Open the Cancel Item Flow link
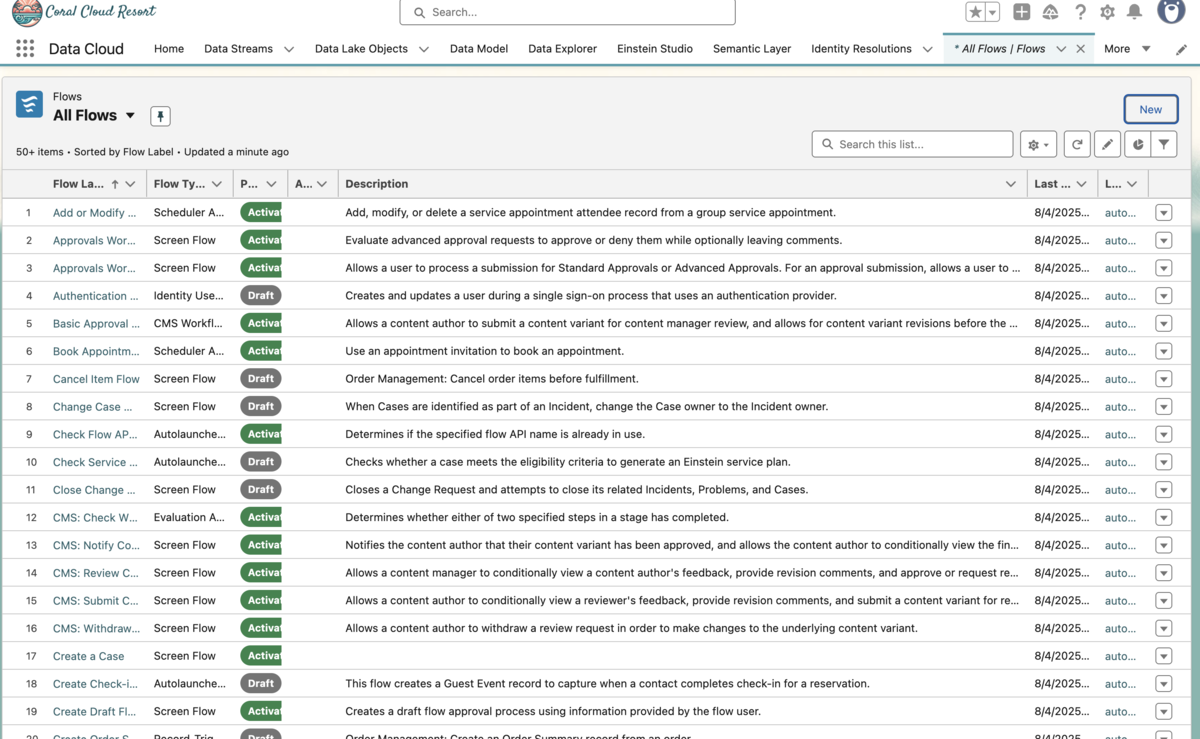This screenshot has height=739, width=1200. (96, 379)
